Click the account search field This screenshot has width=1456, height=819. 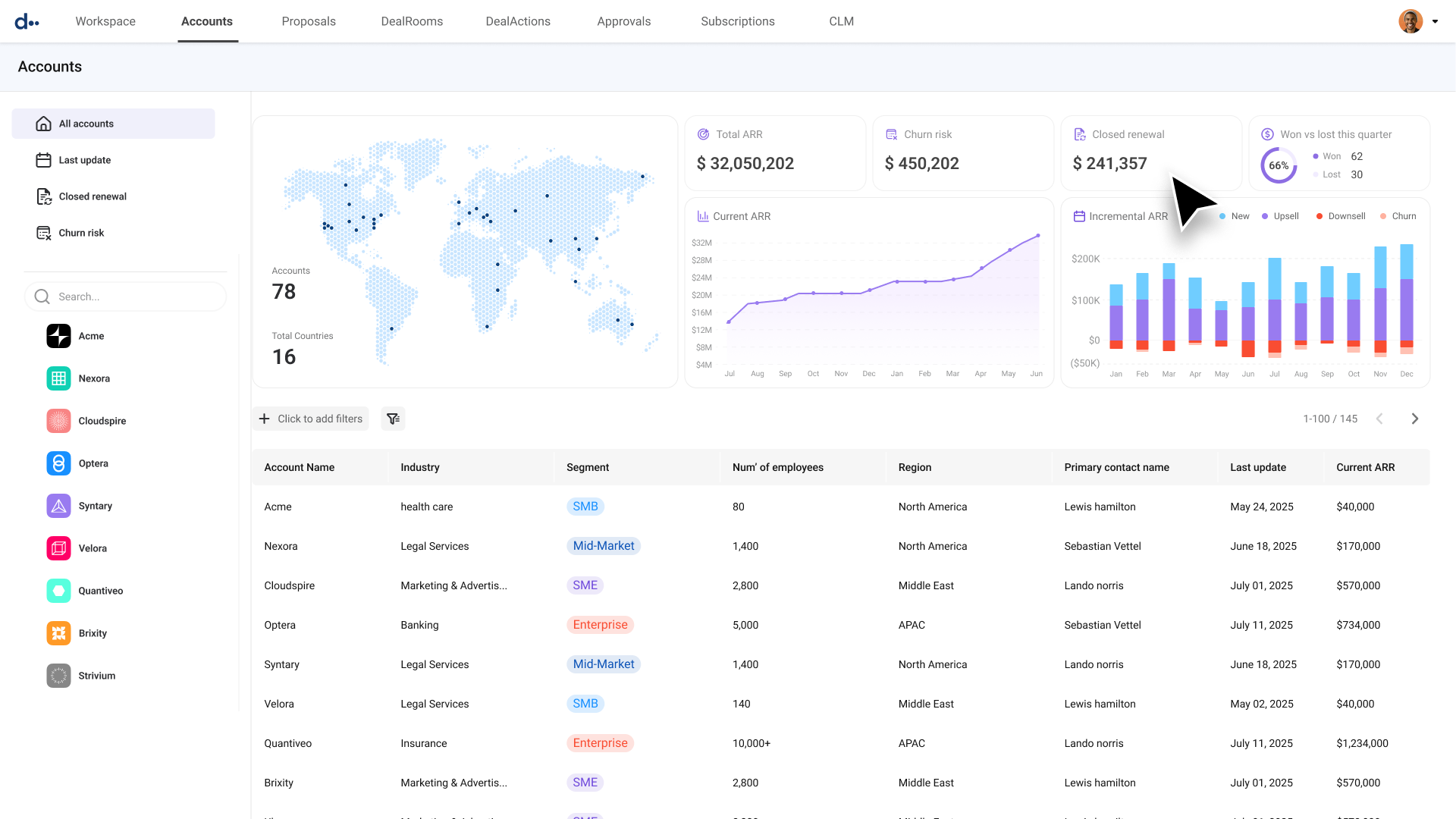point(126,297)
